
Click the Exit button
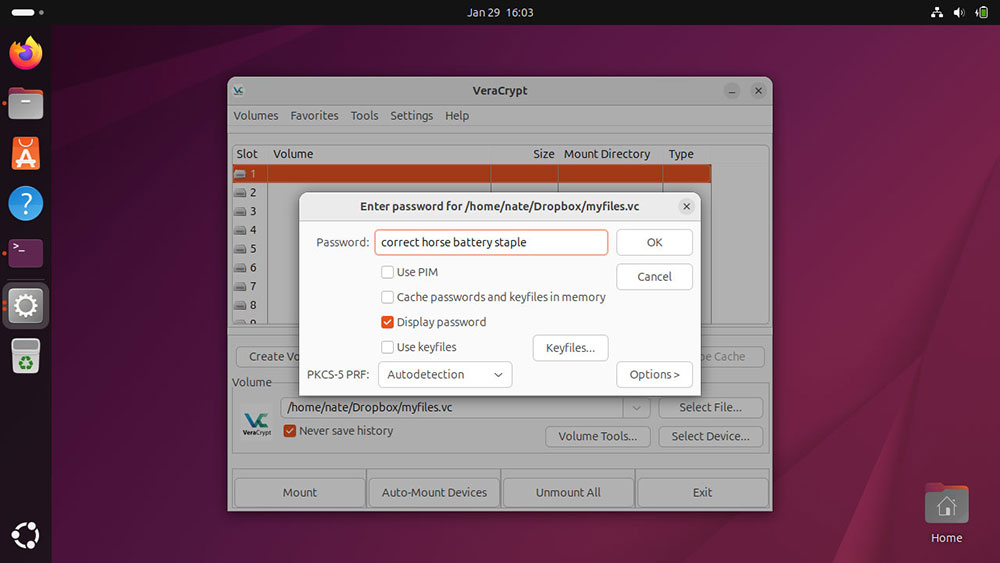pos(702,492)
